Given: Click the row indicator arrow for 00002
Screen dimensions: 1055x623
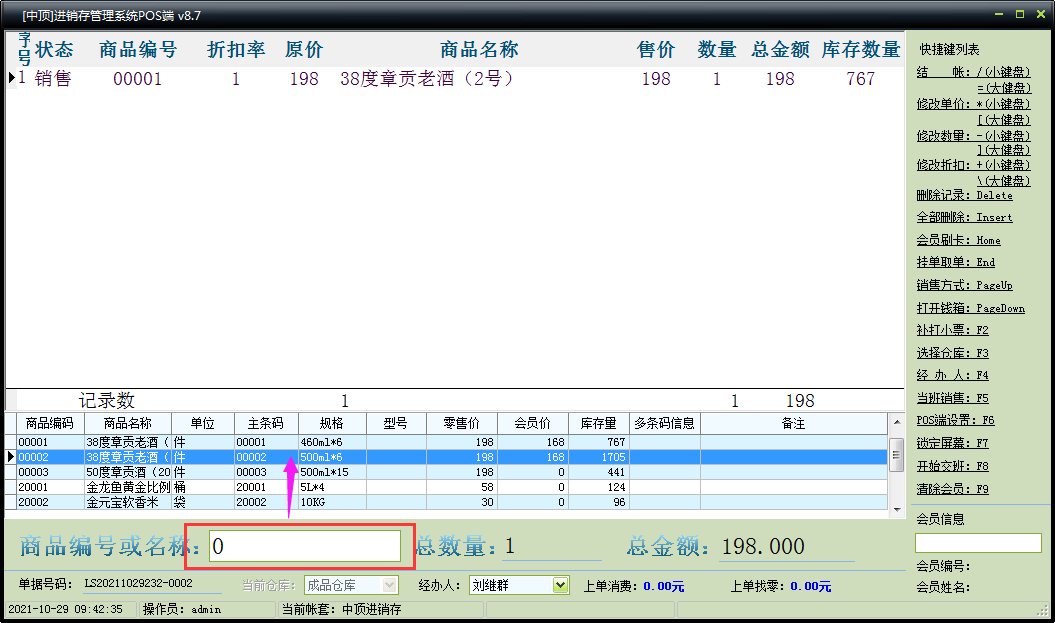Looking at the screenshot, I should pyautogui.click(x=11, y=457).
